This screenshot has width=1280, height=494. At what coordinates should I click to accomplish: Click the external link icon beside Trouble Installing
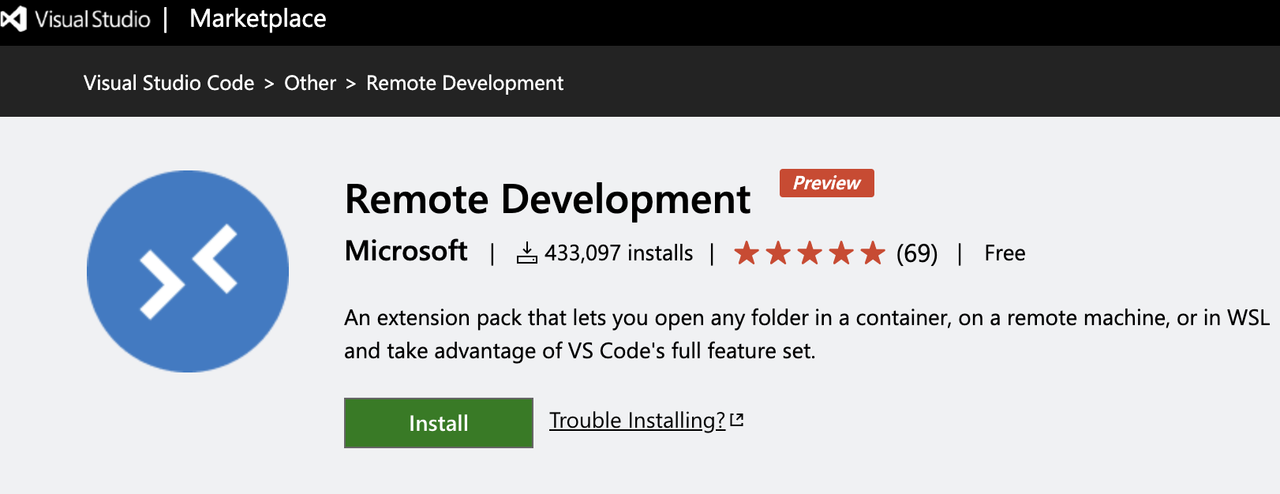tap(737, 420)
